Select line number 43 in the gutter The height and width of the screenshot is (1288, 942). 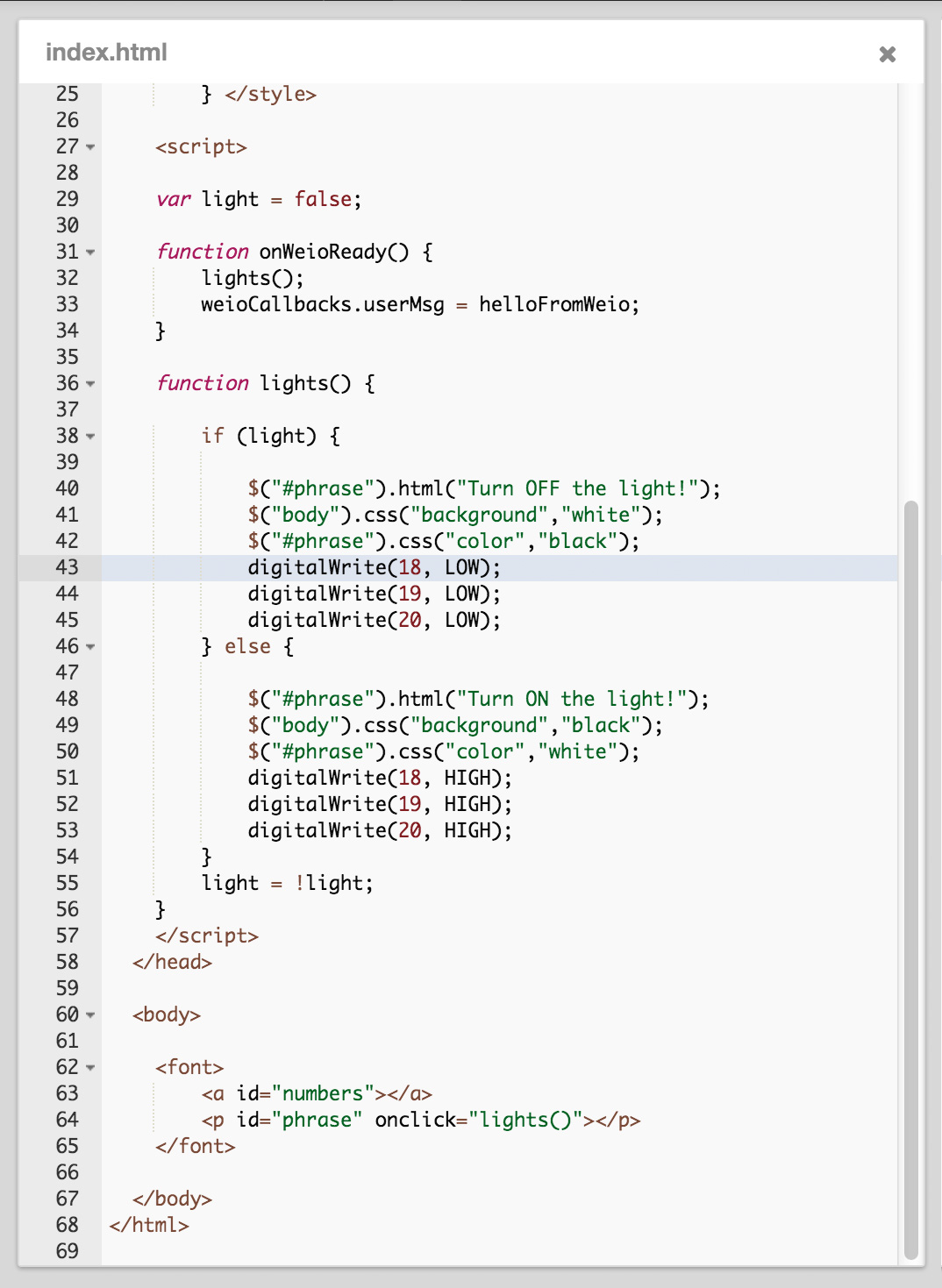click(67, 567)
